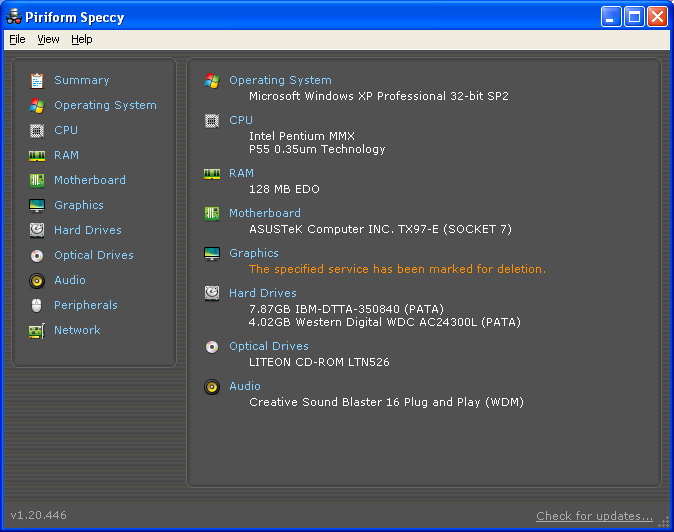
Task: Click the LITEON CD-ROM LTN526 text
Action: 319,363
